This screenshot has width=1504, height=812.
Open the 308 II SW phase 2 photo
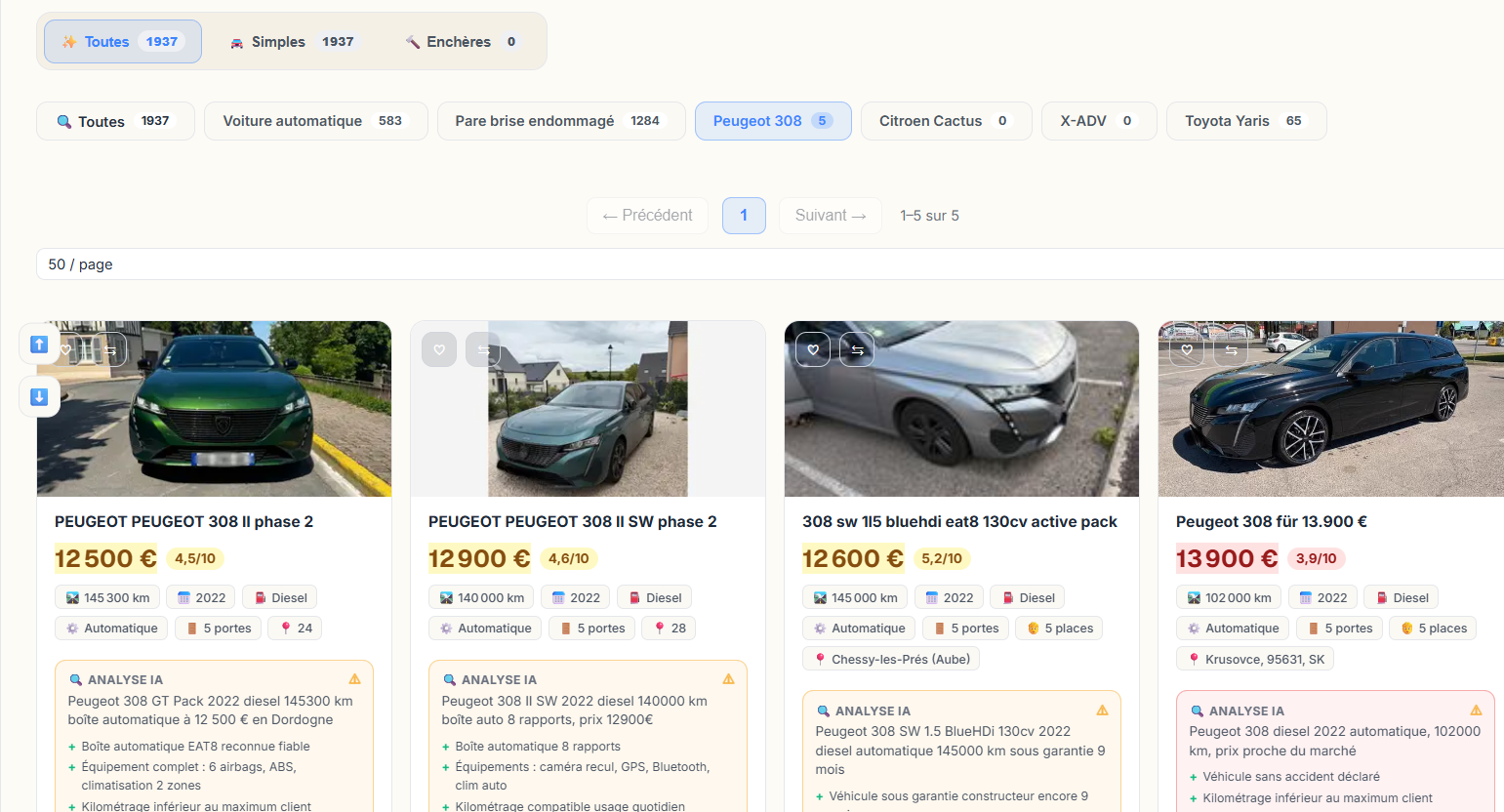pos(588,409)
